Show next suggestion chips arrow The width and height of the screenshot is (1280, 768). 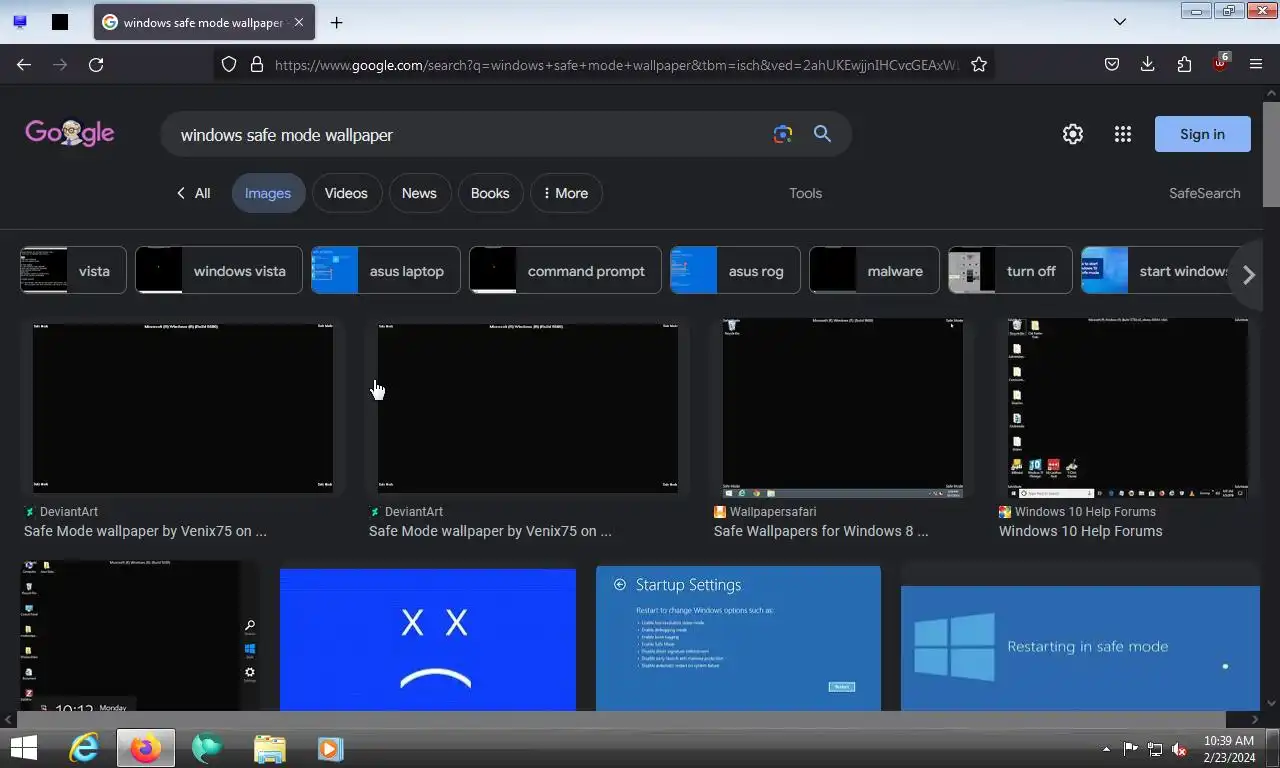point(1248,275)
